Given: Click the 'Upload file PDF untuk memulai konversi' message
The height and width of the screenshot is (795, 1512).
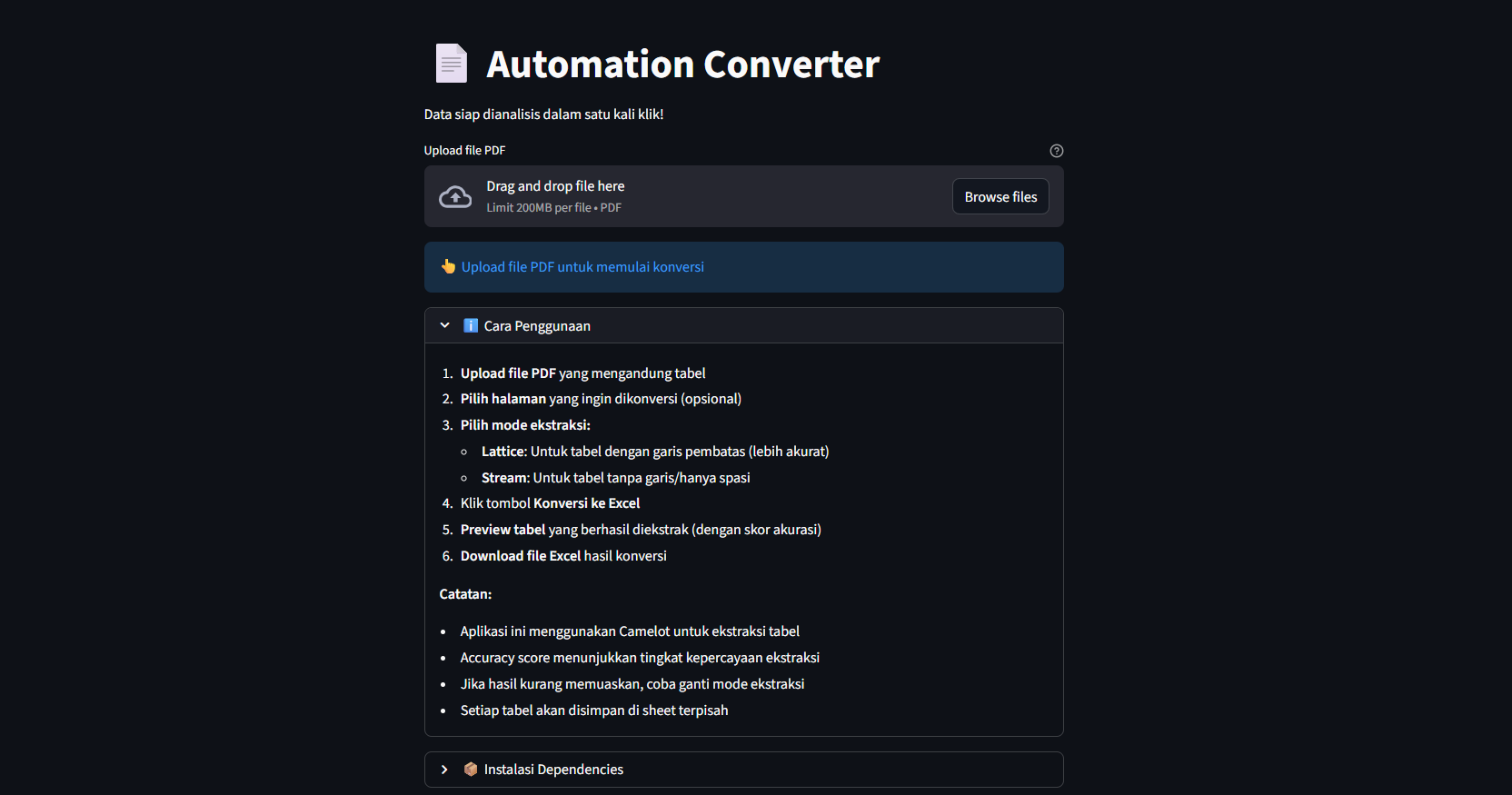Looking at the screenshot, I should (x=582, y=267).
